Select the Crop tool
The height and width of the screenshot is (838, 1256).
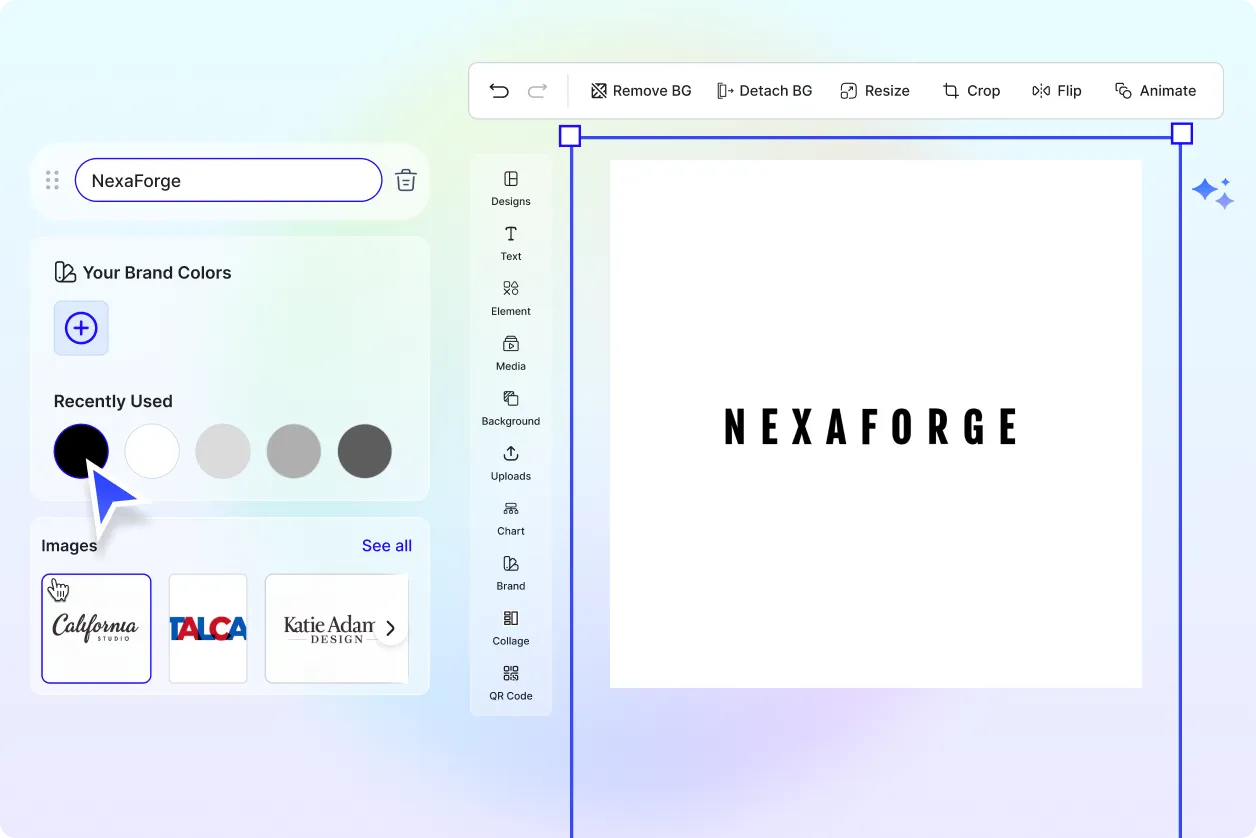tap(970, 91)
